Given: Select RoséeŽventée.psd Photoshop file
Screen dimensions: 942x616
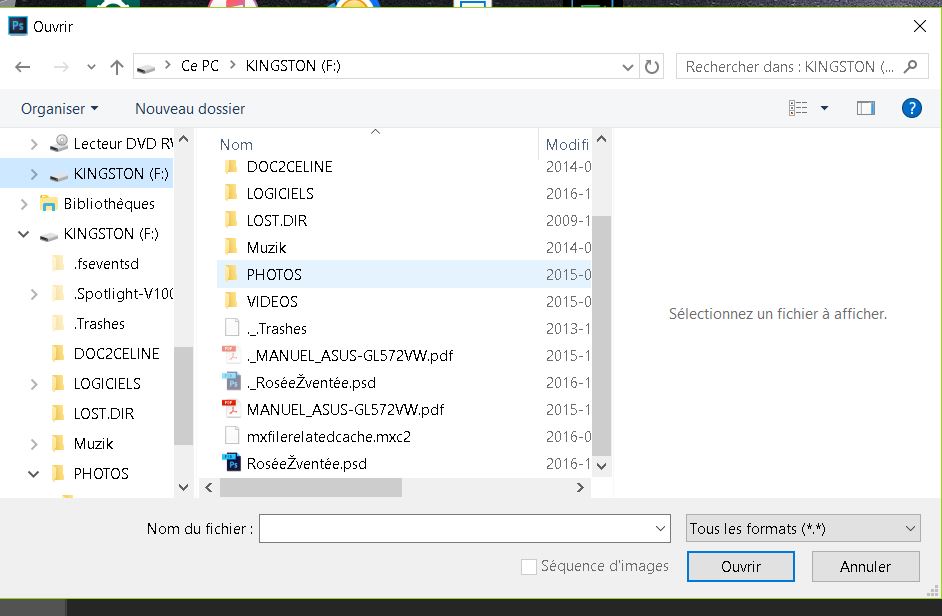Looking at the screenshot, I should point(294,464).
